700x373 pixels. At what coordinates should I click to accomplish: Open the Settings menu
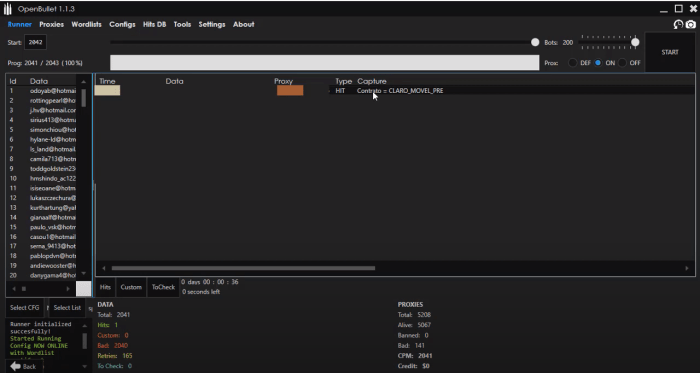(212, 25)
